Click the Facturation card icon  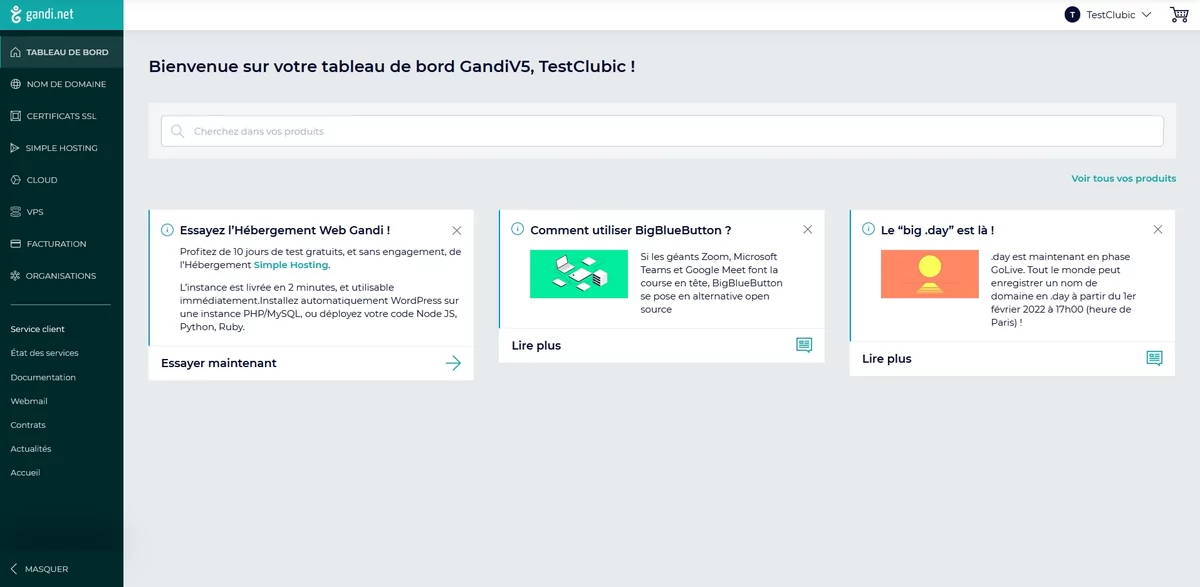15,244
